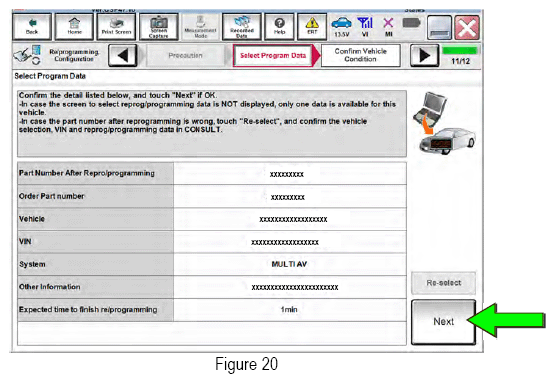Click the Order Part number label

52,196
